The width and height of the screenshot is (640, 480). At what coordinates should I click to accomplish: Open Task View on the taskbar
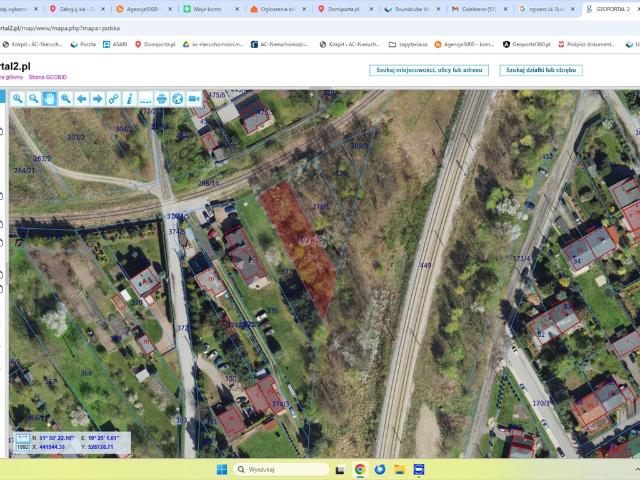point(340,470)
